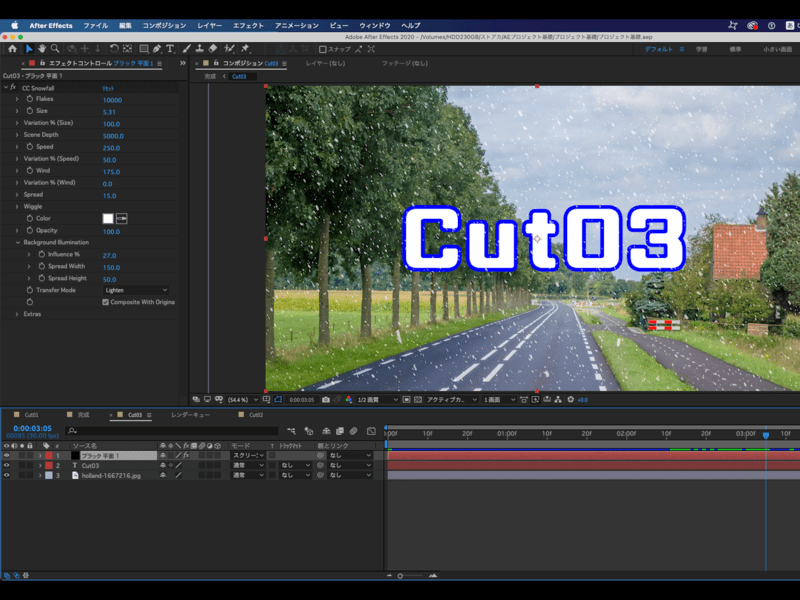Viewport: 800px width, 600px height.
Task: Click the snapshot camera icon
Action: (x=326, y=399)
